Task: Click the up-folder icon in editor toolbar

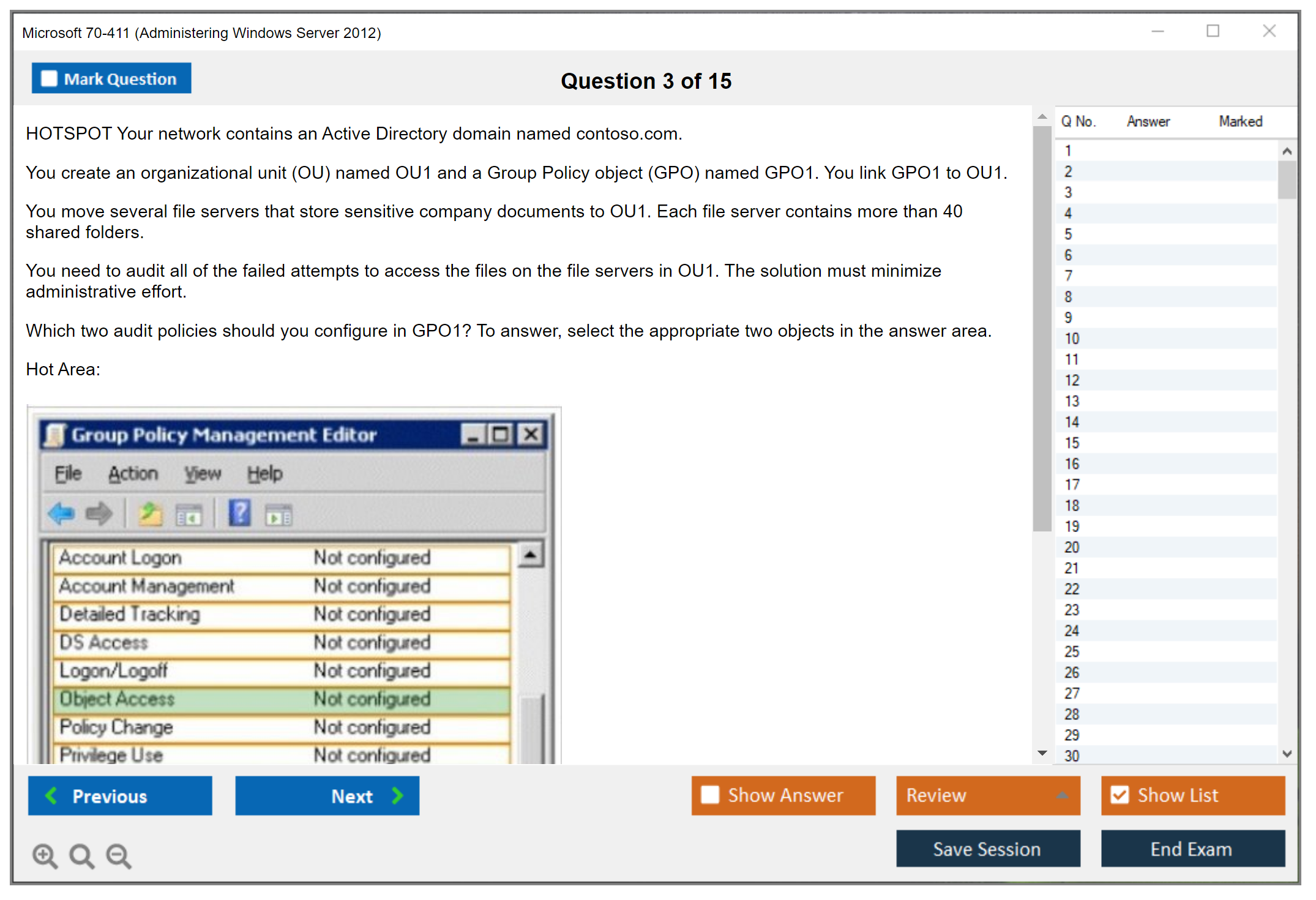Action: coord(150,513)
